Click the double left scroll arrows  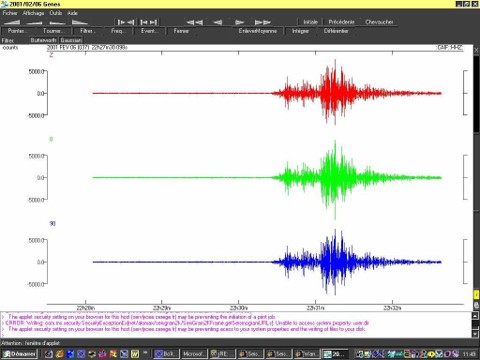click(195, 22)
